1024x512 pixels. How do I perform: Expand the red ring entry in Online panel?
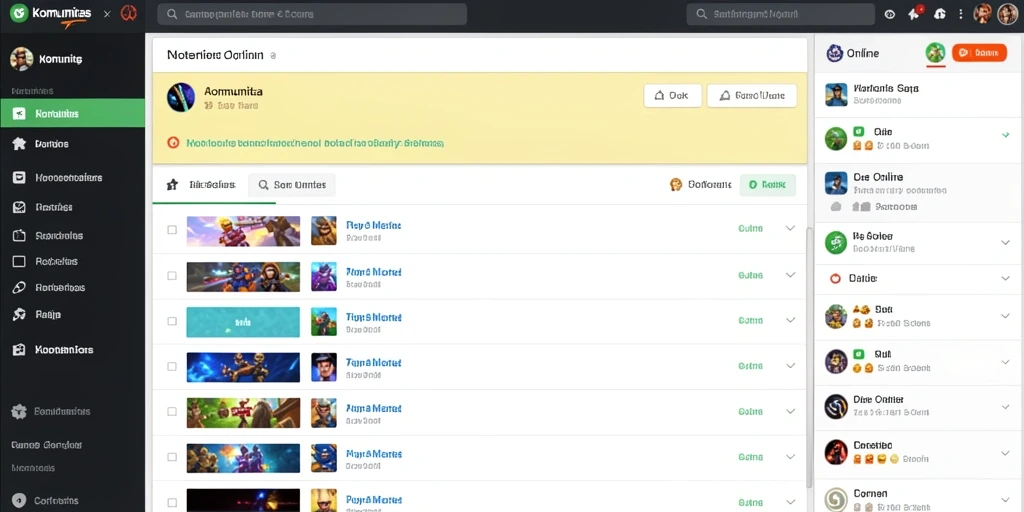(x=1006, y=278)
